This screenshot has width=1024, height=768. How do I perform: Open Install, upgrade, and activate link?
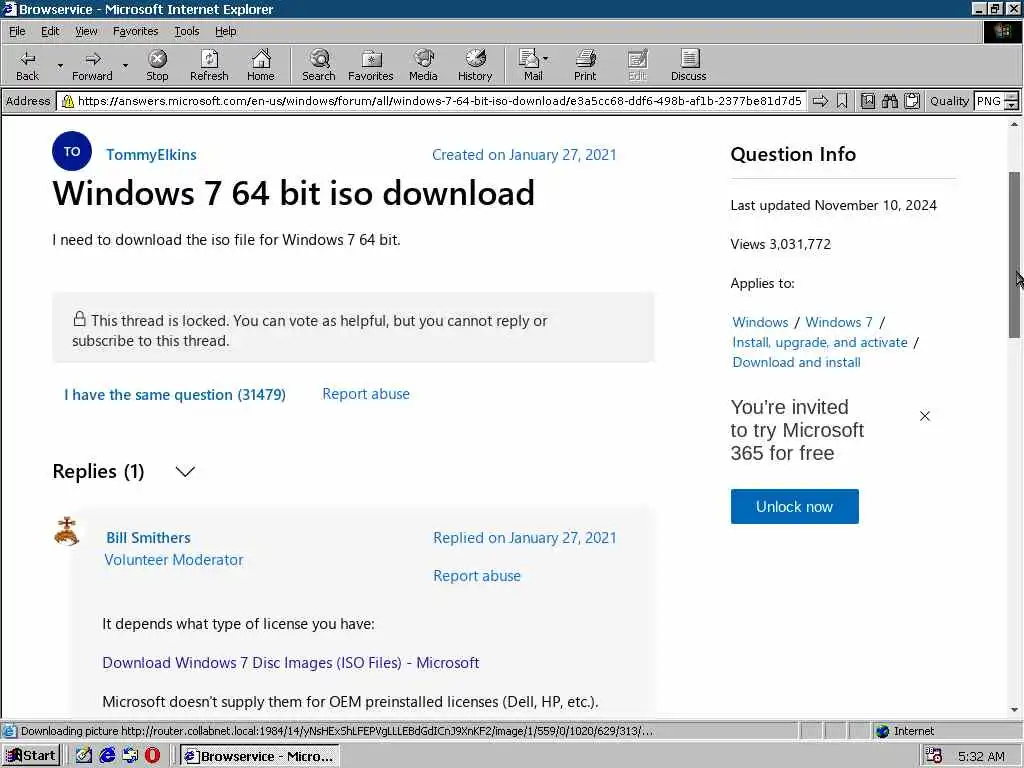click(x=820, y=342)
